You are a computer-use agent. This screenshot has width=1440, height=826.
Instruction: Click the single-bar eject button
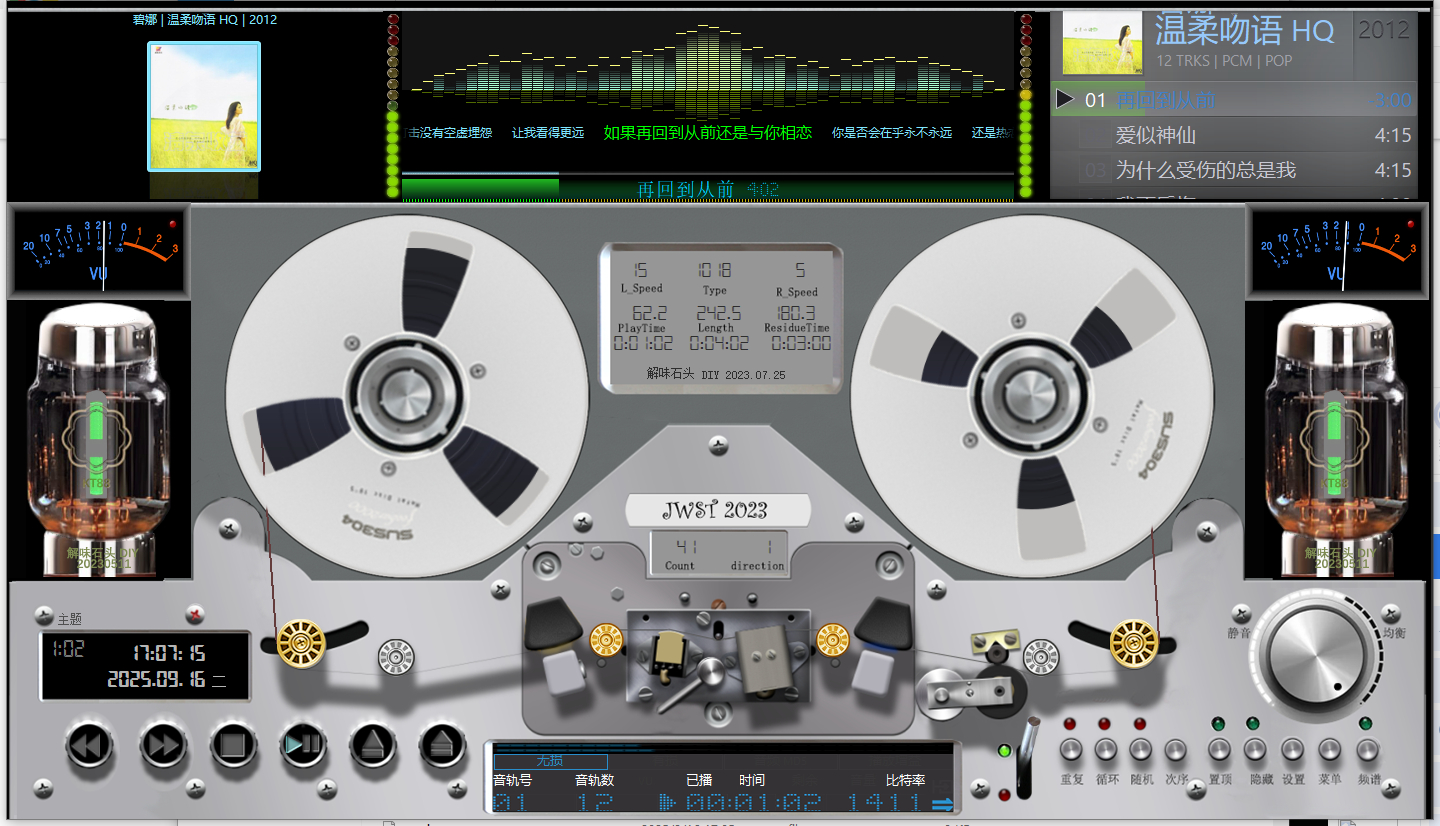click(373, 745)
